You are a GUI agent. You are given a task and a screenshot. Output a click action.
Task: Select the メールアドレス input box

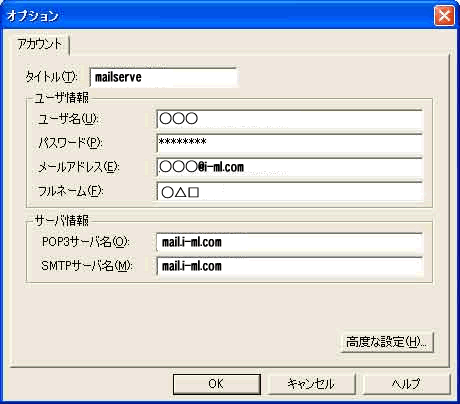[290, 167]
